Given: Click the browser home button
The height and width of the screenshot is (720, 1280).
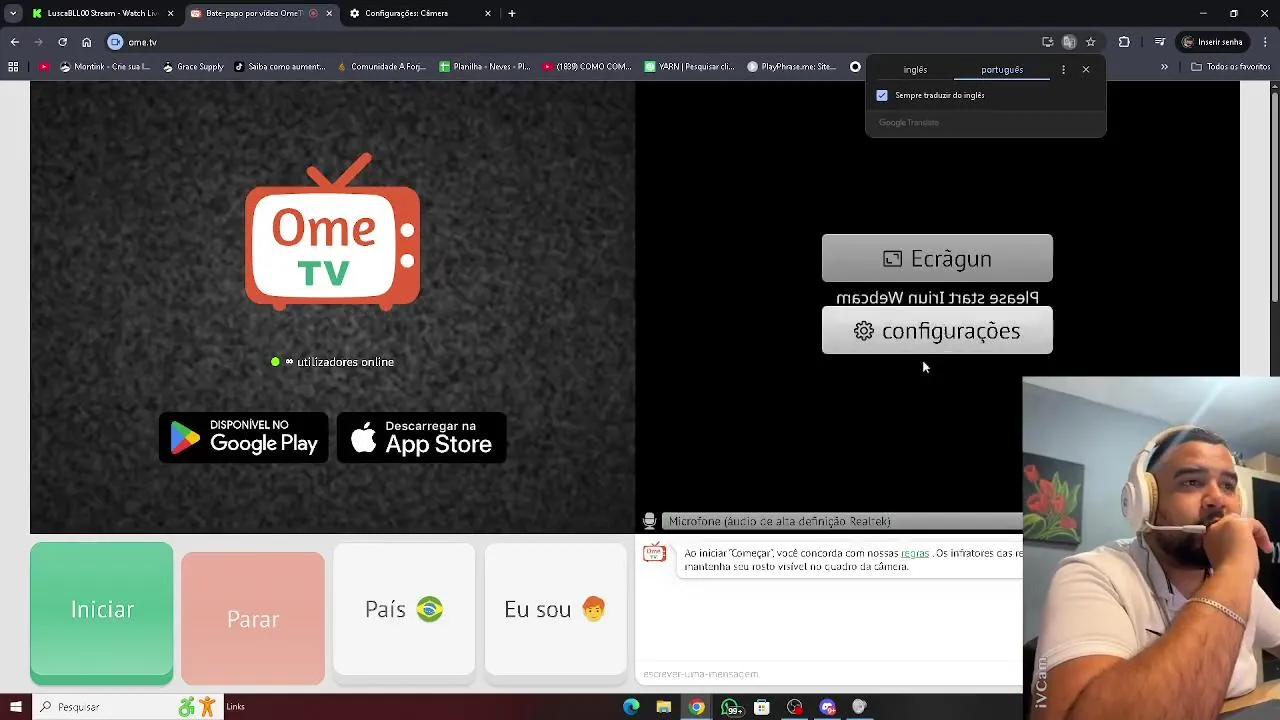Looking at the screenshot, I should pos(86,42).
